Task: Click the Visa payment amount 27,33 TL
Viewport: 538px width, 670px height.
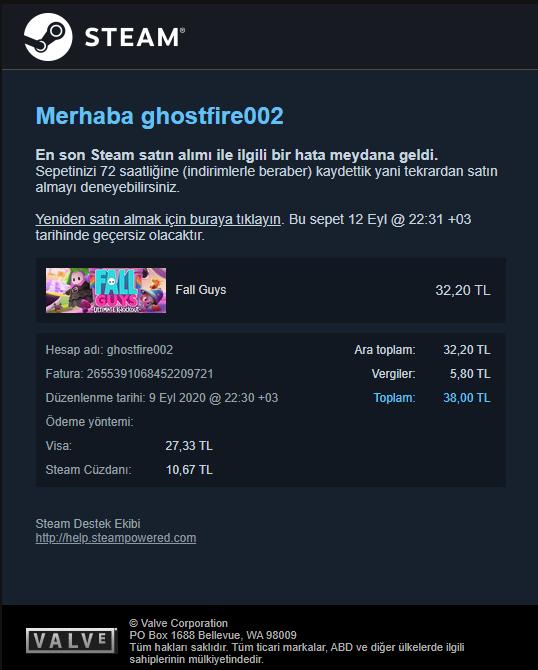Action: [189, 446]
